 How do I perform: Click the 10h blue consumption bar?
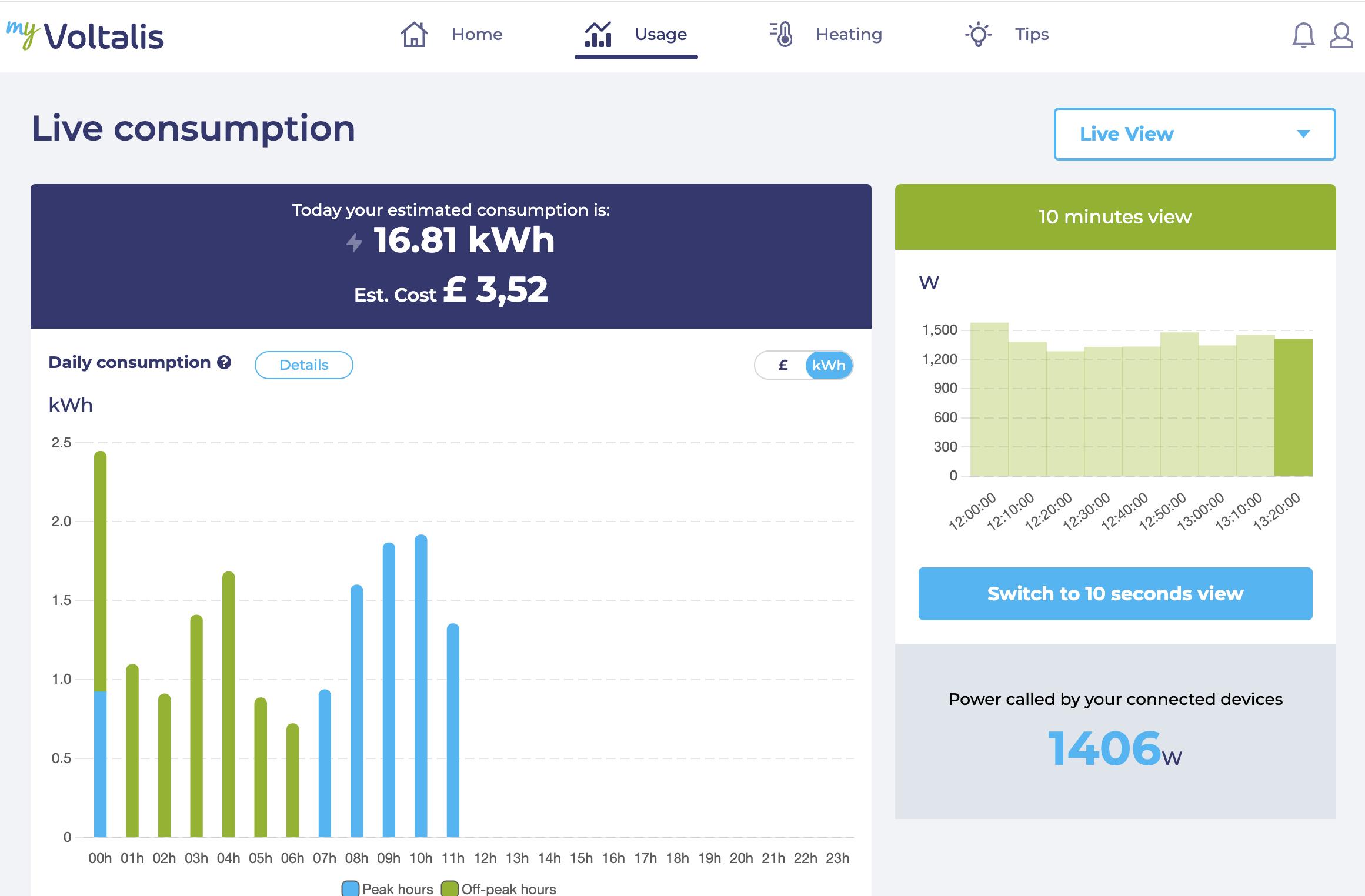(x=421, y=685)
